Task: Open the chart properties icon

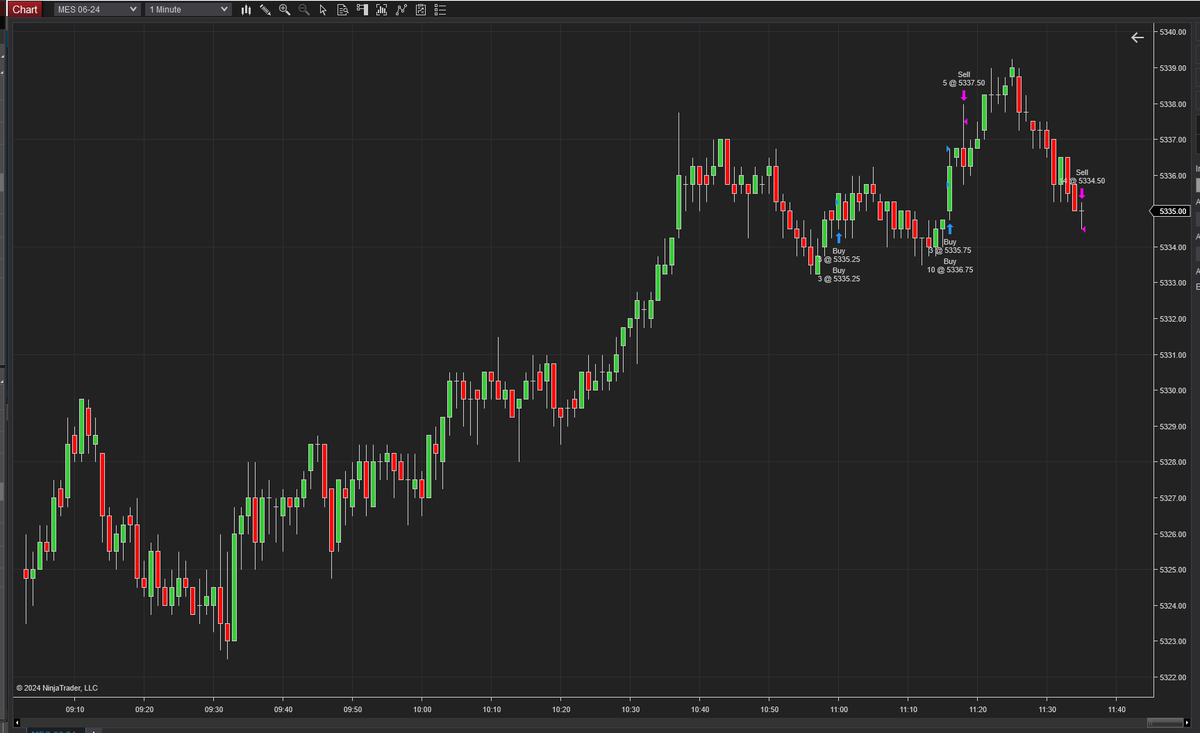Action: click(421, 9)
